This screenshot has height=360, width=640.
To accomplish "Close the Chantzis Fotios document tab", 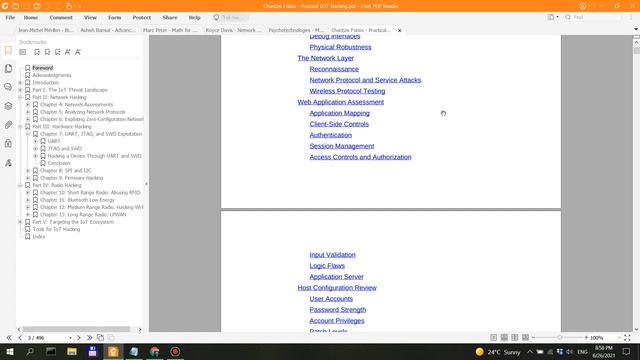I will click(x=400, y=30).
